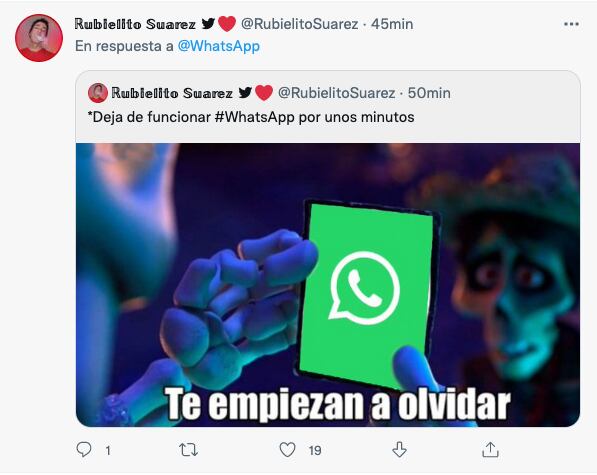Click the reply speech bubble icon

[84, 449]
